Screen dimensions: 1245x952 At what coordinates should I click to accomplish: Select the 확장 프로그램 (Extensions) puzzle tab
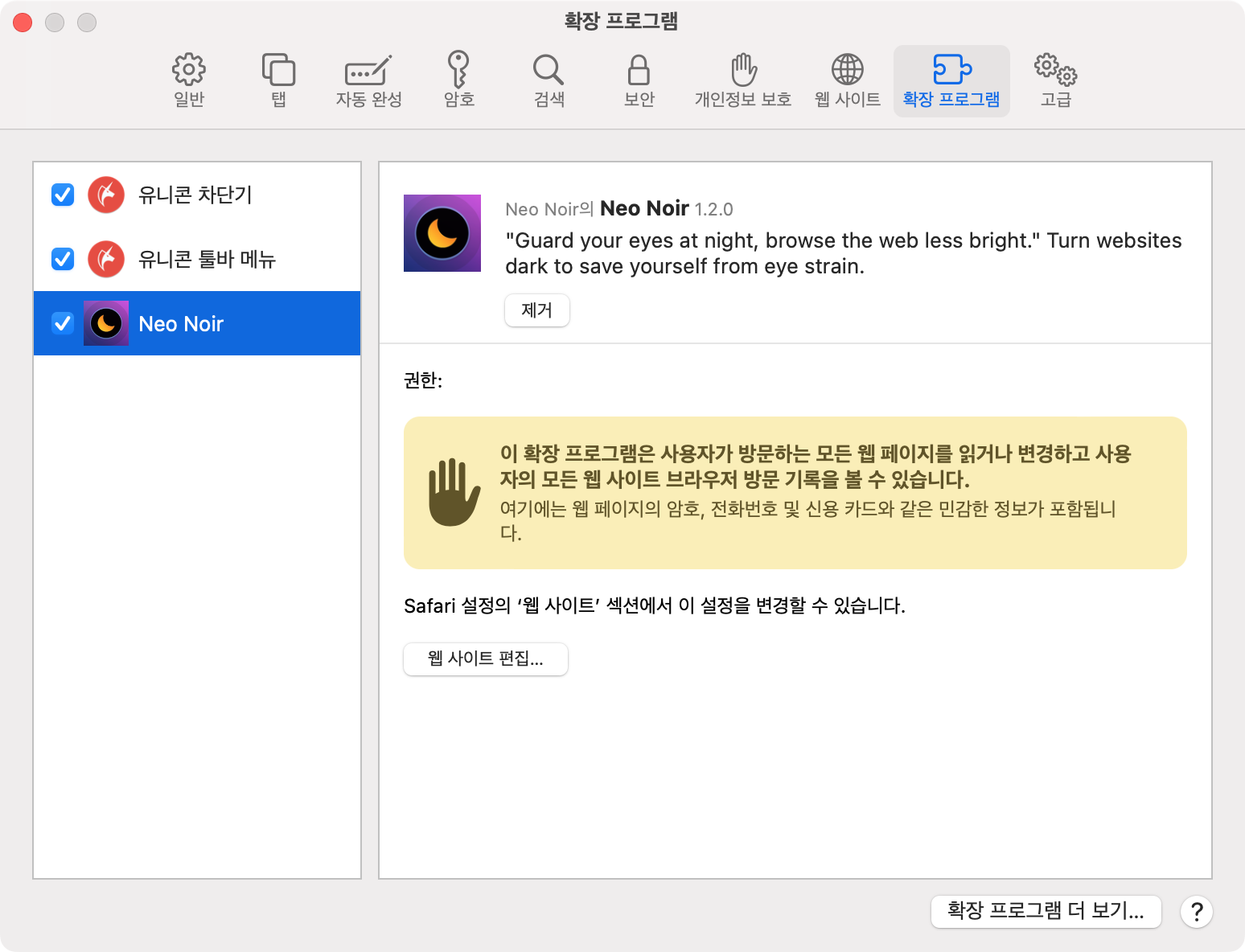coord(951,80)
